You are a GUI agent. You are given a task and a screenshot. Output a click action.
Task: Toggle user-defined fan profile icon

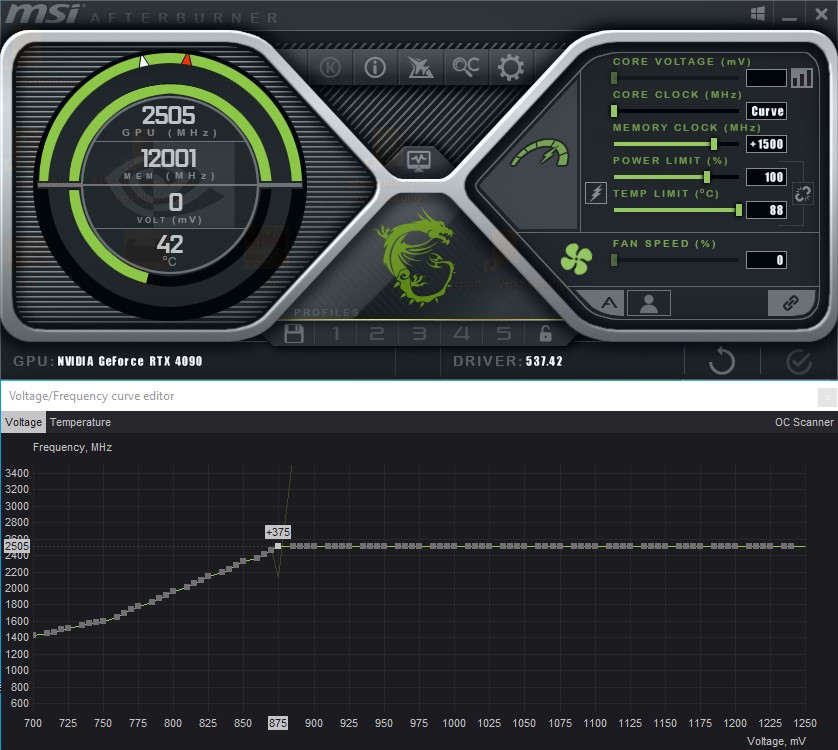[x=648, y=303]
